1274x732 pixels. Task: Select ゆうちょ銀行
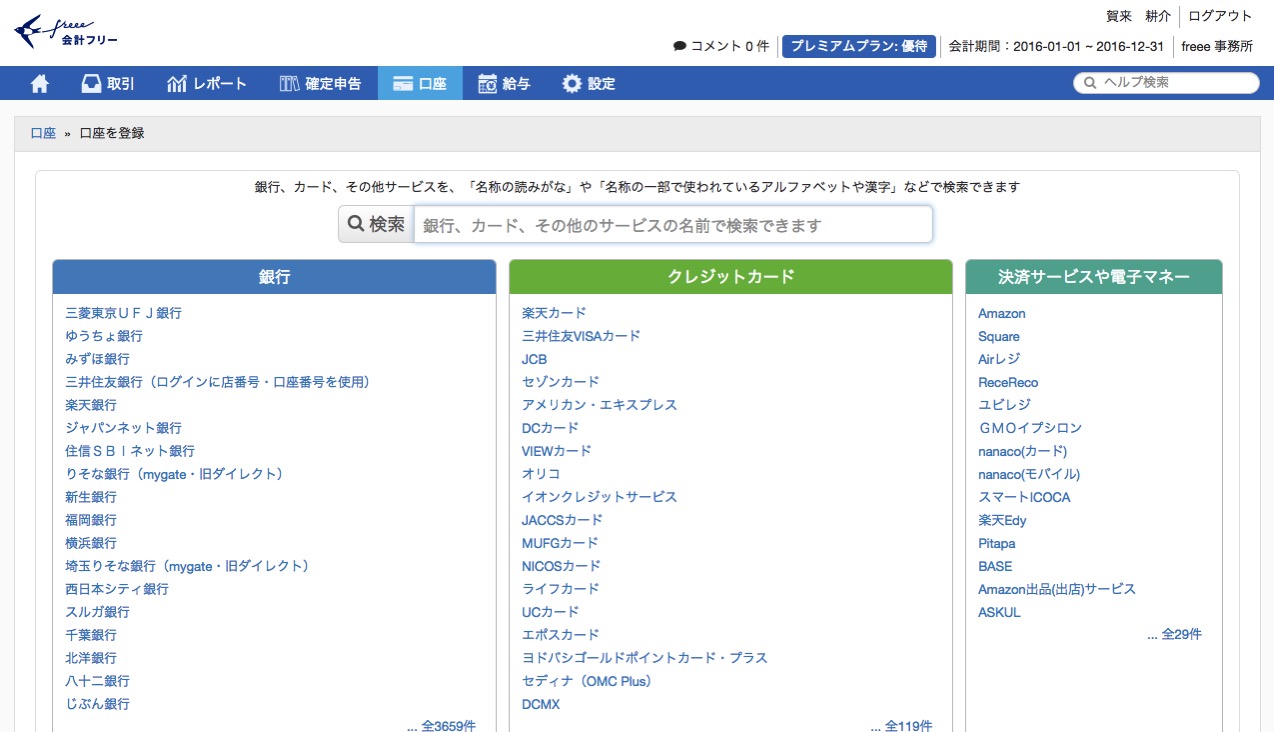(104, 336)
